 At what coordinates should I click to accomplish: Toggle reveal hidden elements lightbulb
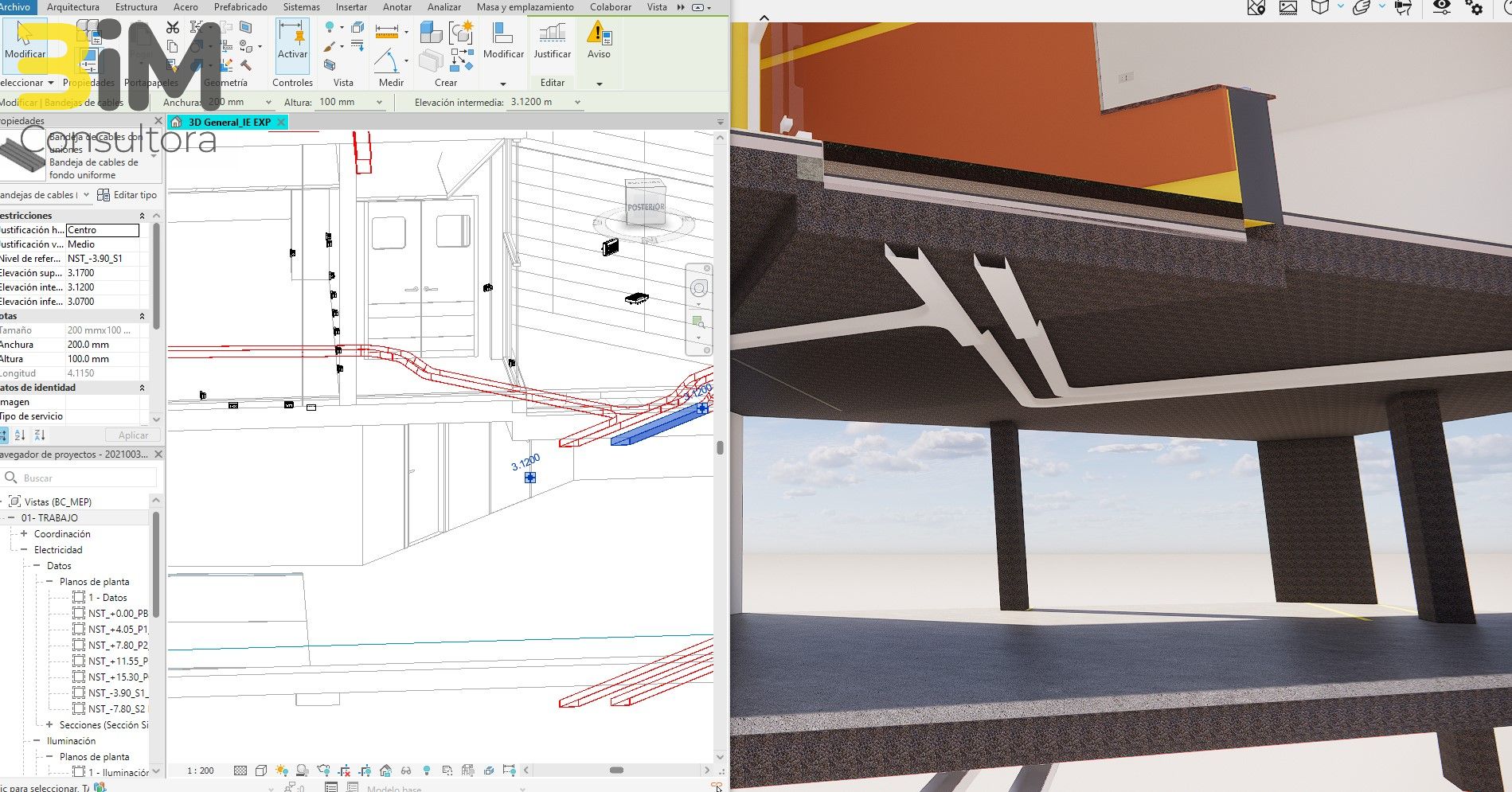click(427, 771)
